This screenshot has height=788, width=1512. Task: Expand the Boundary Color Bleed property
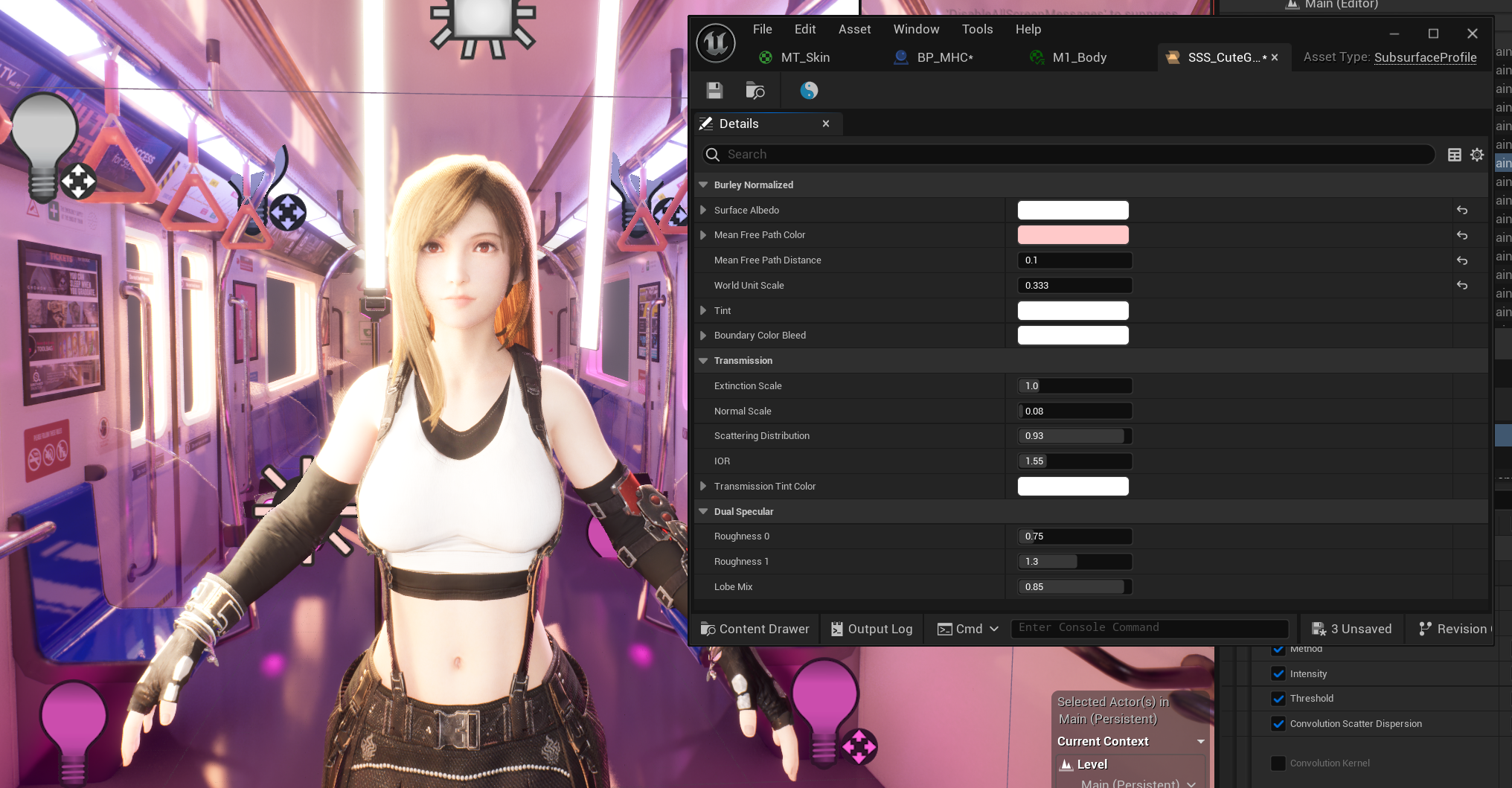point(703,336)
